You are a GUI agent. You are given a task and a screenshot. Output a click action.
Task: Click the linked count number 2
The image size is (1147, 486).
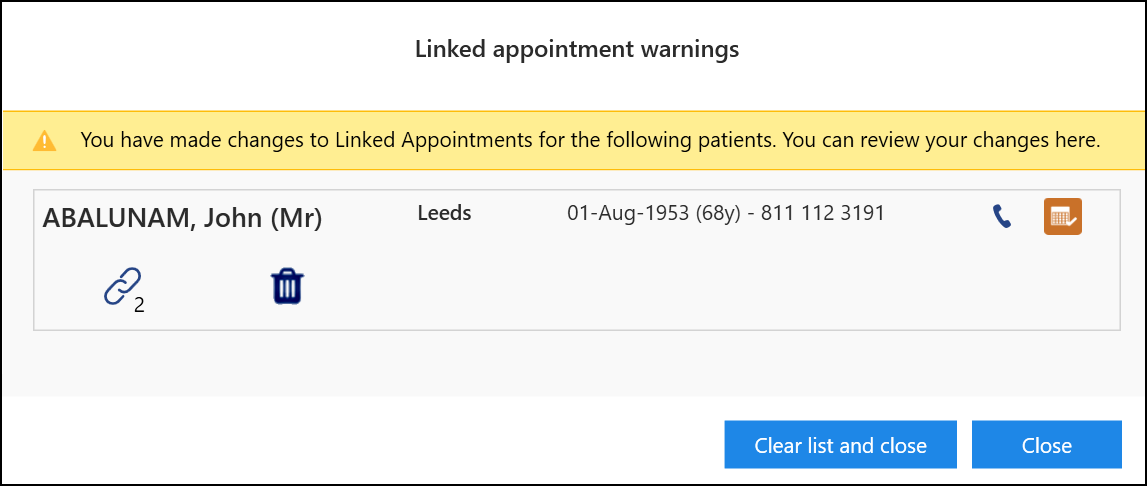[x=139, y=306]
